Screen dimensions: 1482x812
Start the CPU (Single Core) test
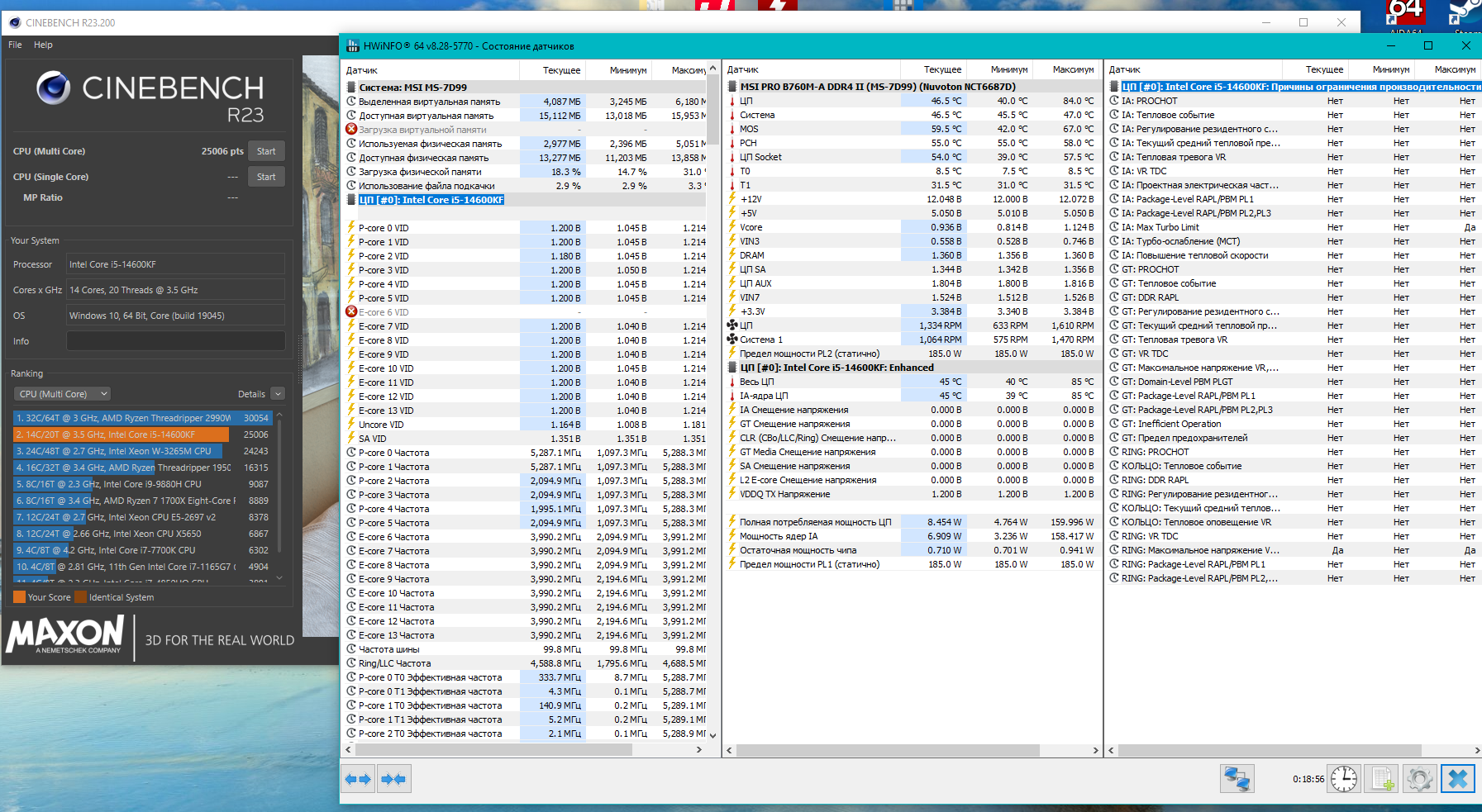[x=266, y=177]
